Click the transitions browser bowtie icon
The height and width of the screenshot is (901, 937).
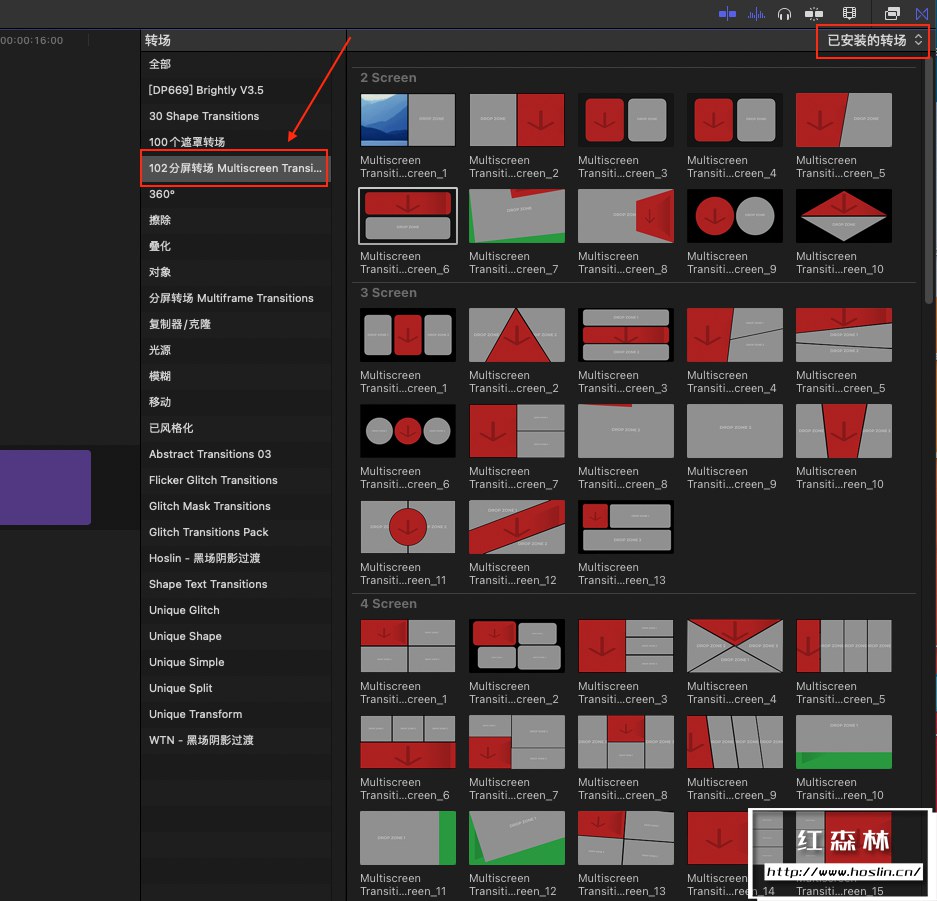922,14
